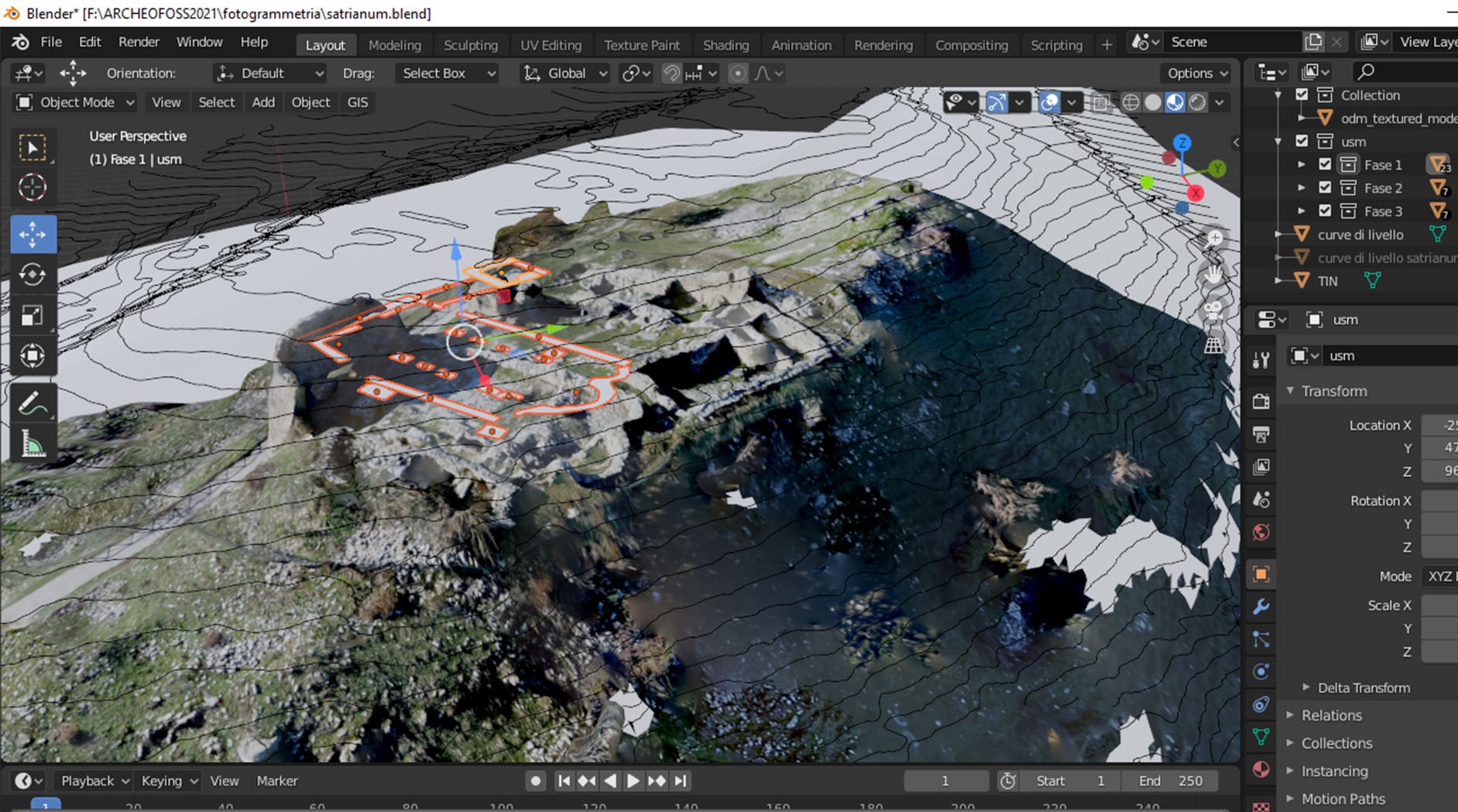Screen dimensions: 1458x812
Task: Select the Move tool in toolbar
Action: (33, 235)
